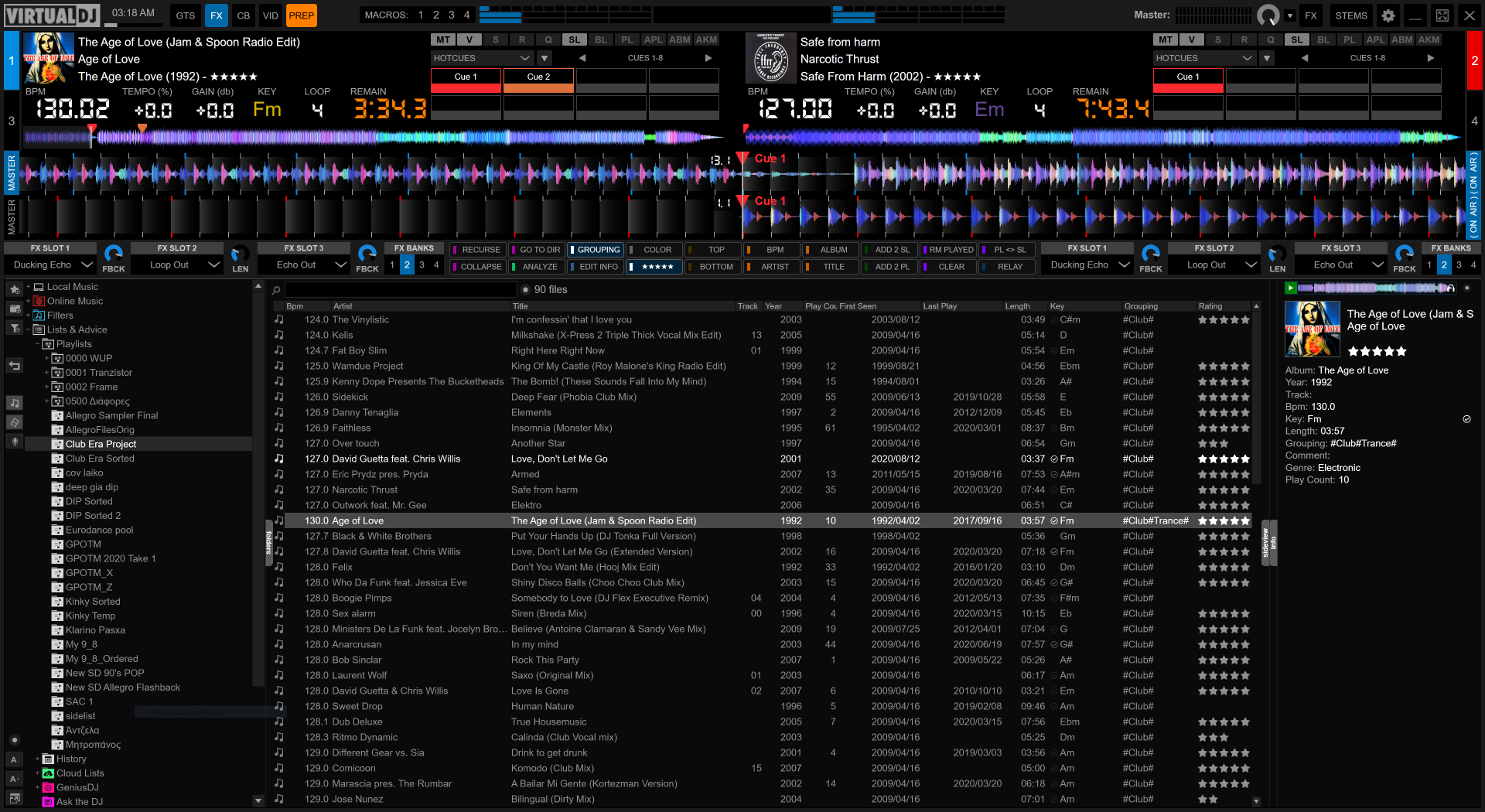Select BL pad mode on left deck

pos(601,40)
